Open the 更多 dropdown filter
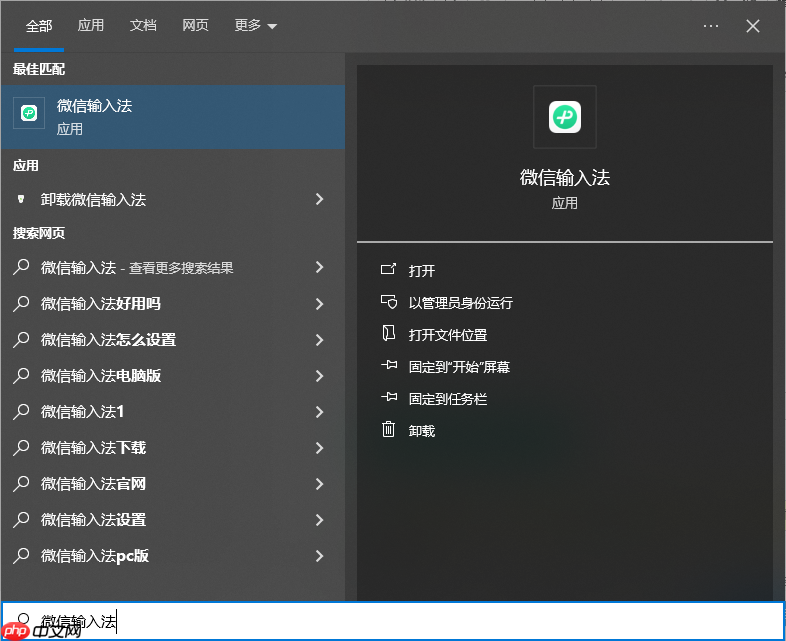The height and width of the screenshot is (641, 786). pyautogui.click(x=256, y=25)
